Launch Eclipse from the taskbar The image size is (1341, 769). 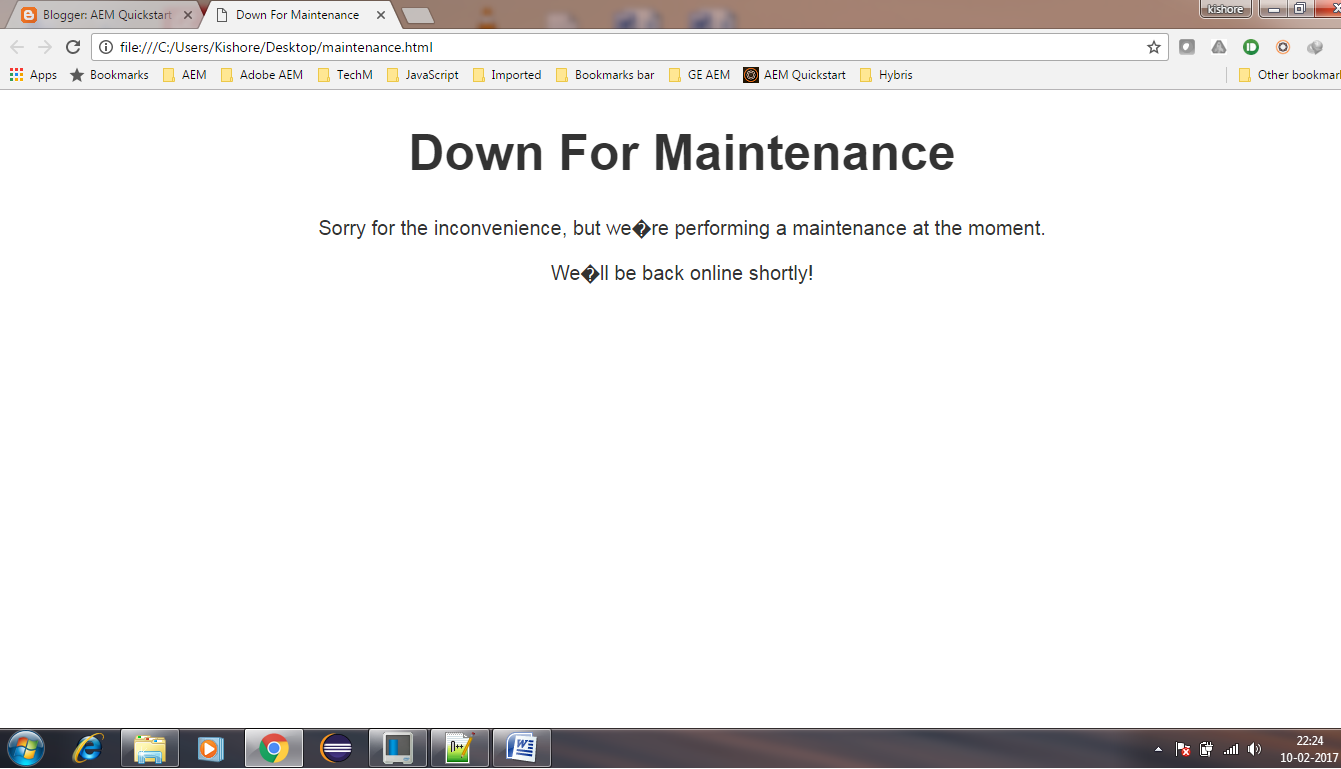tap(335, 747)
